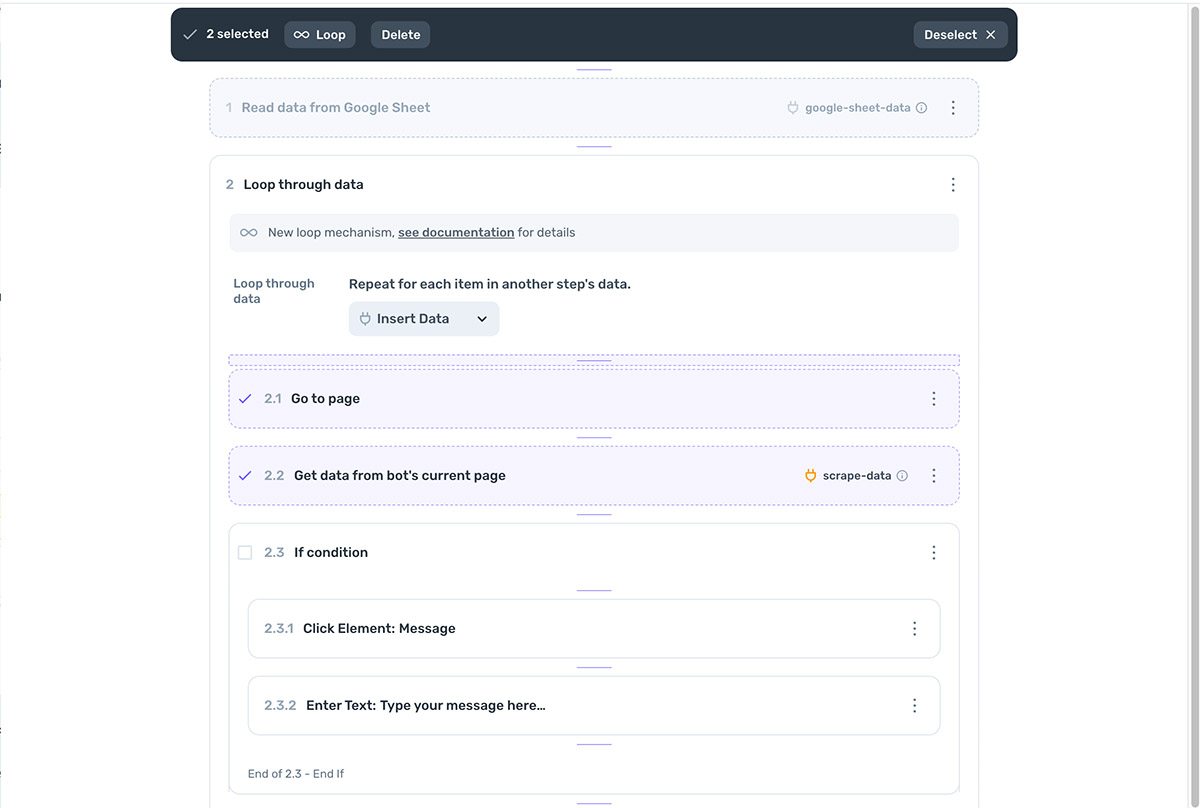Click the insert-step line above step 1
Viewport: 1200px width, 808px height.
point(594,70)
